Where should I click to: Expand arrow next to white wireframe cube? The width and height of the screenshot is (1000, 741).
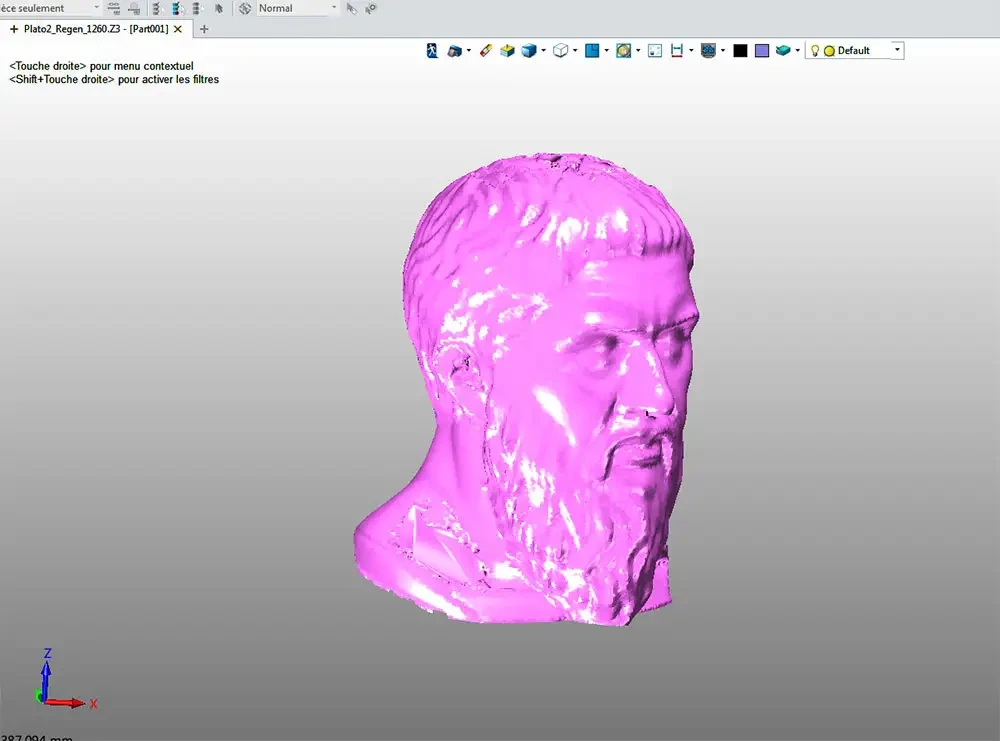tap(575, 50)
